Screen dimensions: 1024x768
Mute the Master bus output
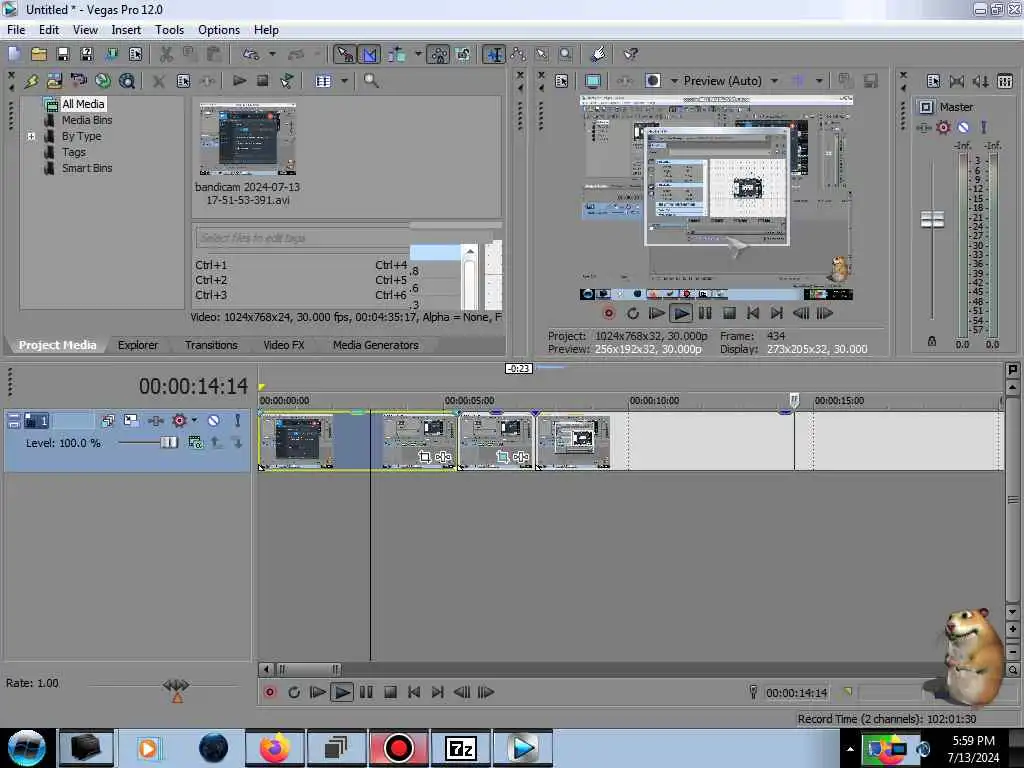963,127
